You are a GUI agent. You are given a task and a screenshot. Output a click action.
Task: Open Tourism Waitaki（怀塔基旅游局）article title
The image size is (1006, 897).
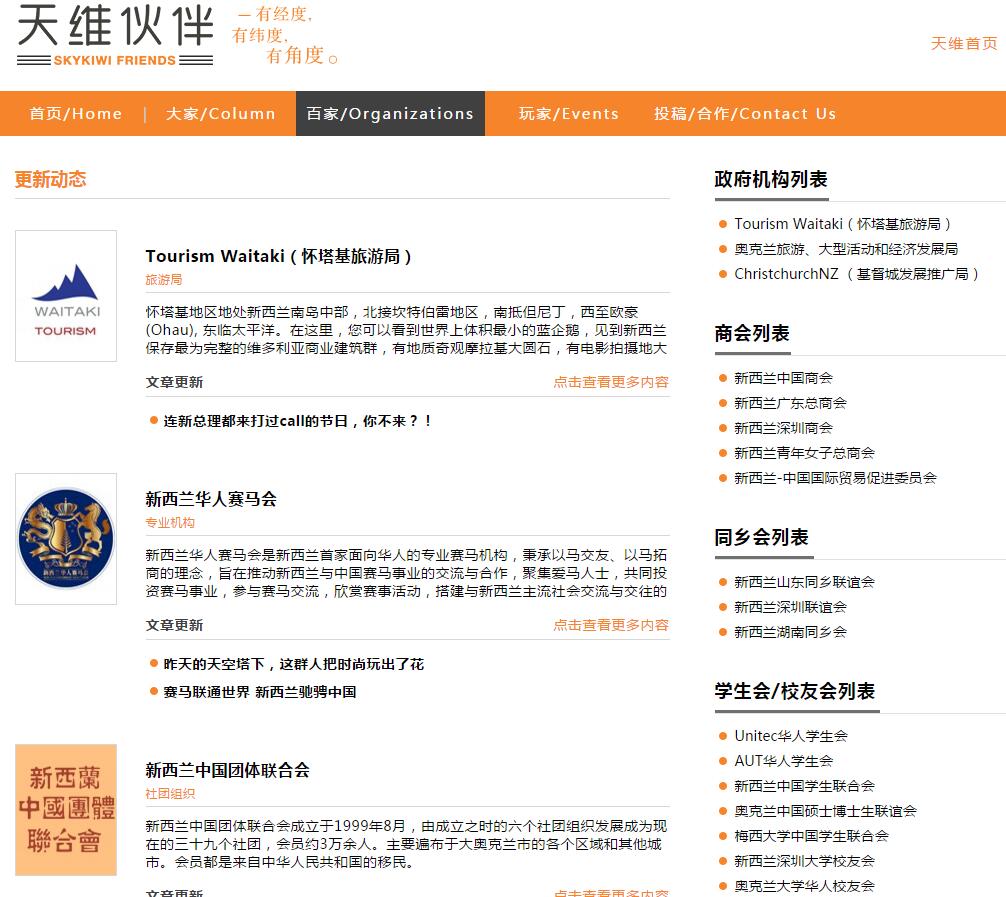pos(279,256)
